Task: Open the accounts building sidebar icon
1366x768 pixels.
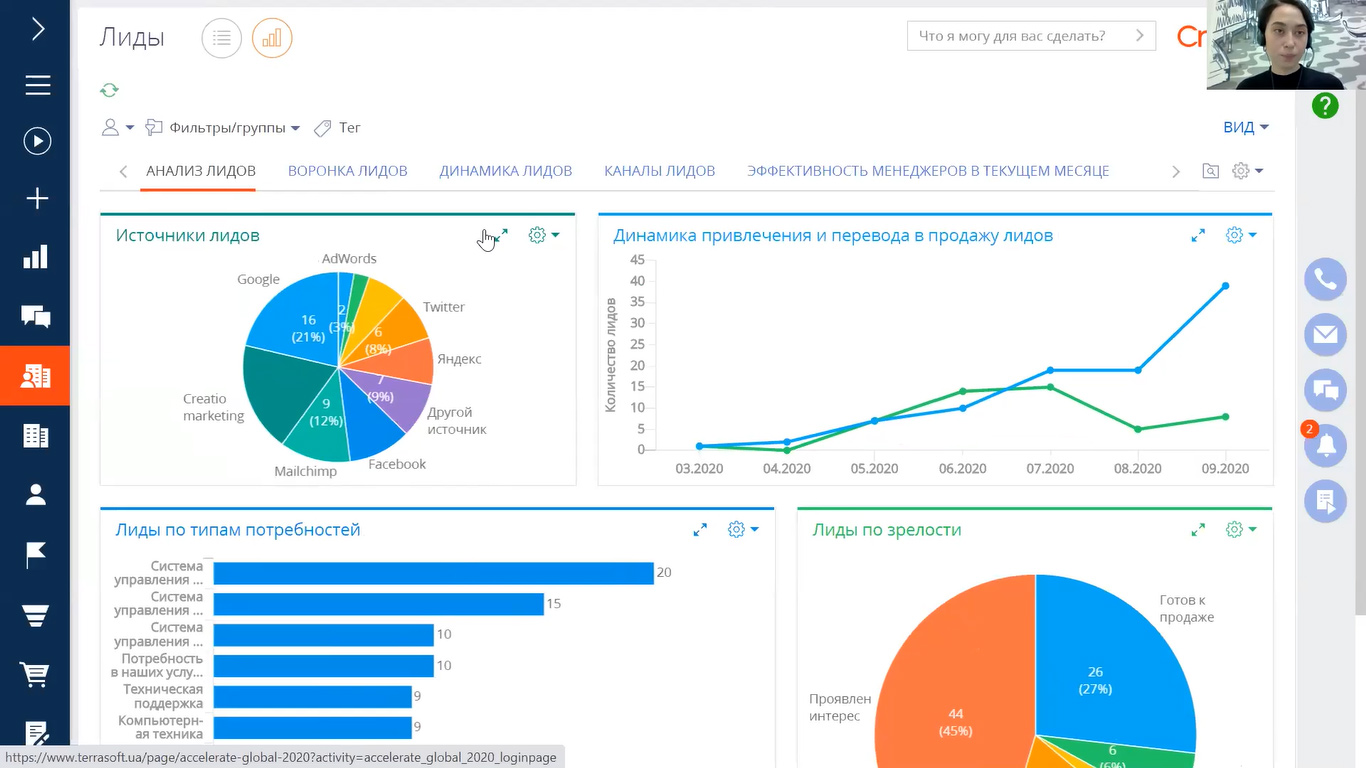Action: [x=36, y=435]
